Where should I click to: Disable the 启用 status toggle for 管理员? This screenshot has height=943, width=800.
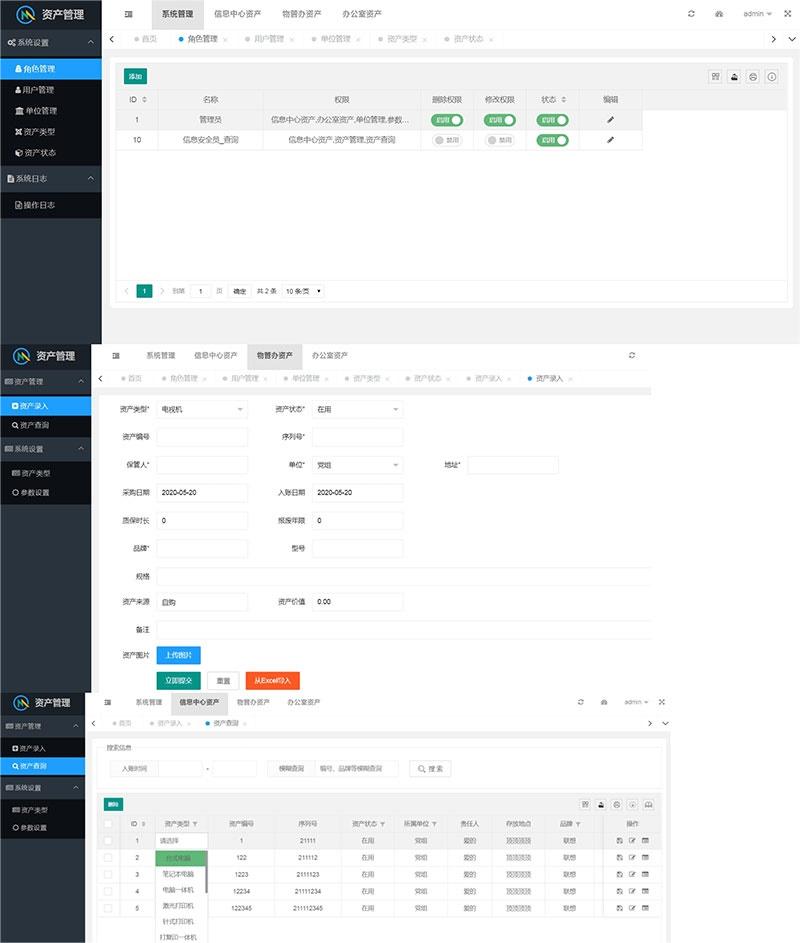click(551, 120)
